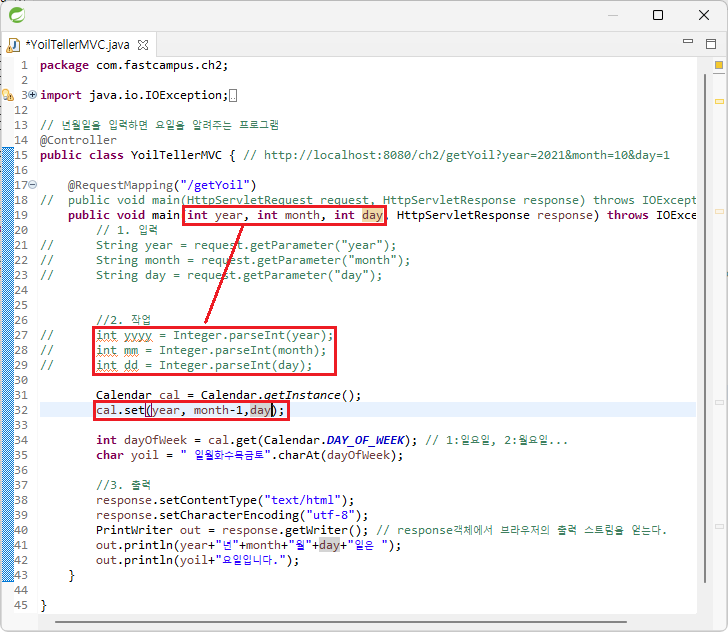Click horizontal scrollbar at bottom of editor
Viewport: 728px width, 632px height.
[341, 621]
